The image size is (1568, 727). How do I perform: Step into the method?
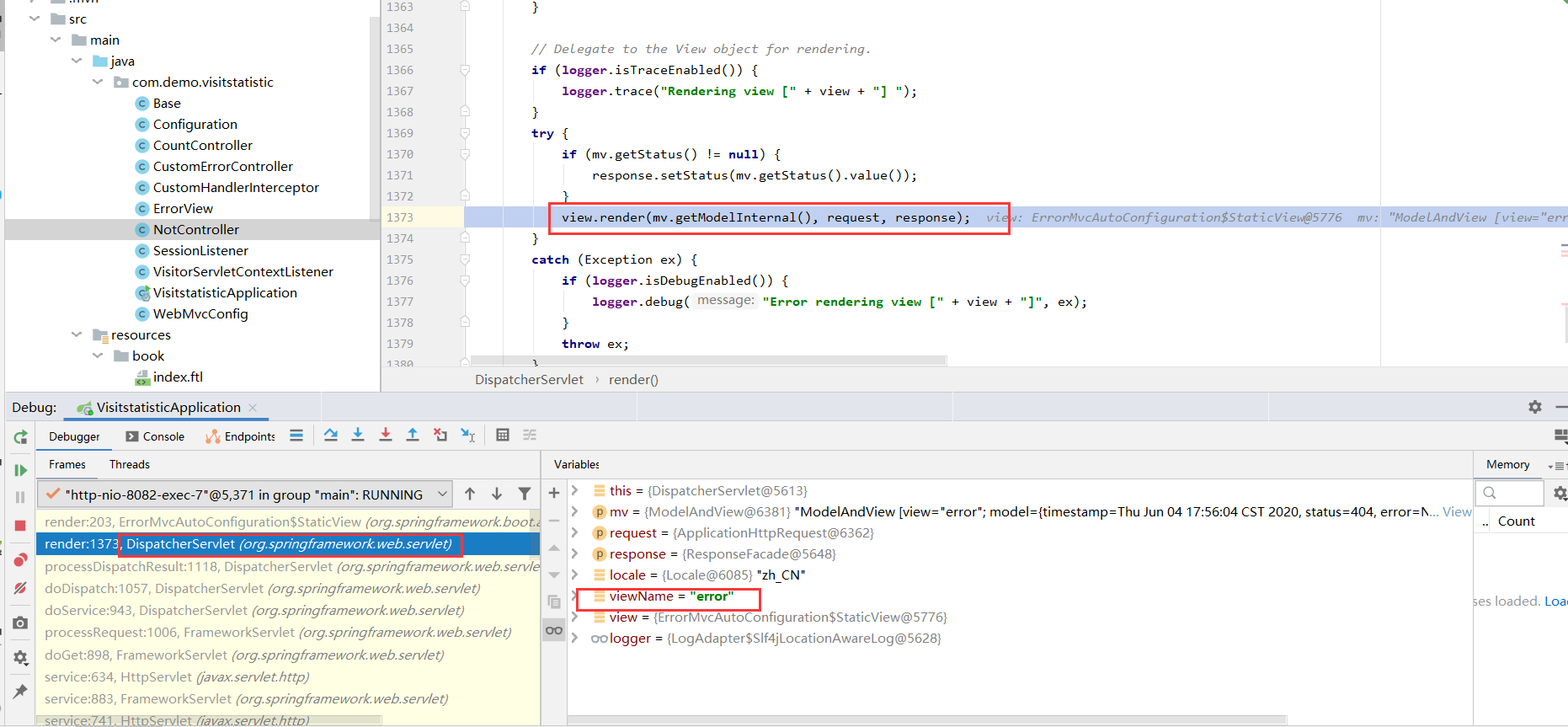(x=358, y=435)
